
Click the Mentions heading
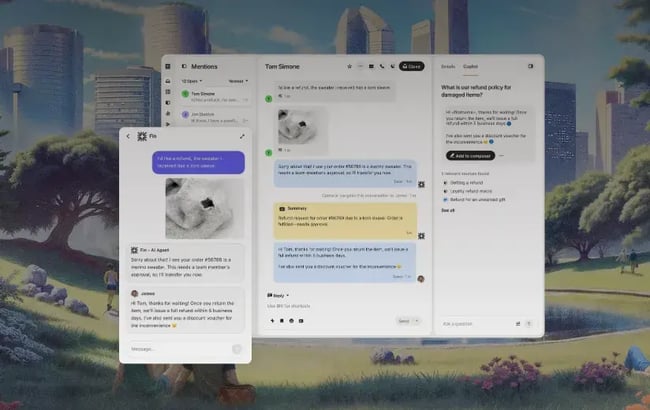(x=204, y=66)
